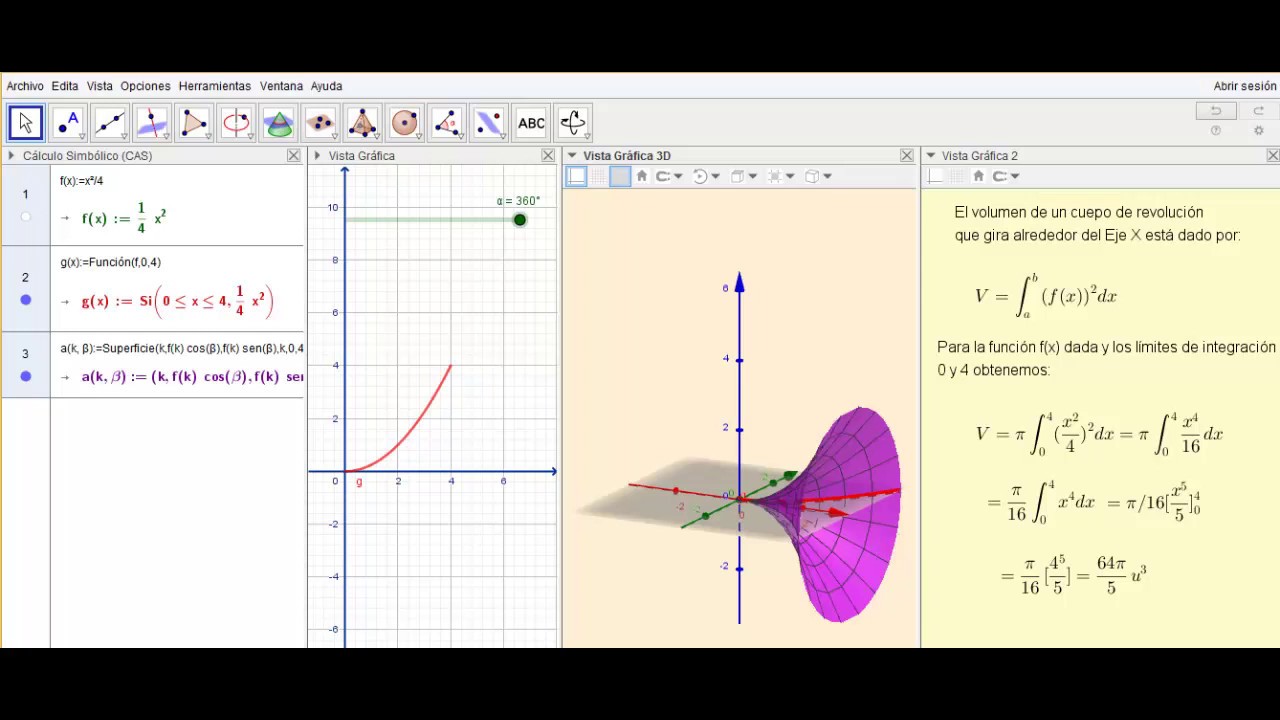Select the cone Intersect surfaces tool
Viewport: 1280px width, 720px height.
(278, 123)
